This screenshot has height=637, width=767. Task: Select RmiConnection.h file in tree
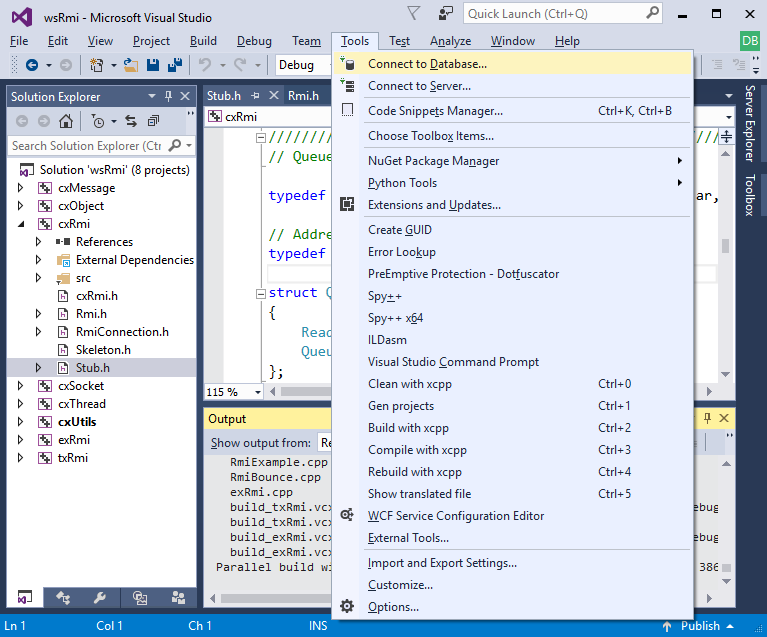tap(122, 332)
